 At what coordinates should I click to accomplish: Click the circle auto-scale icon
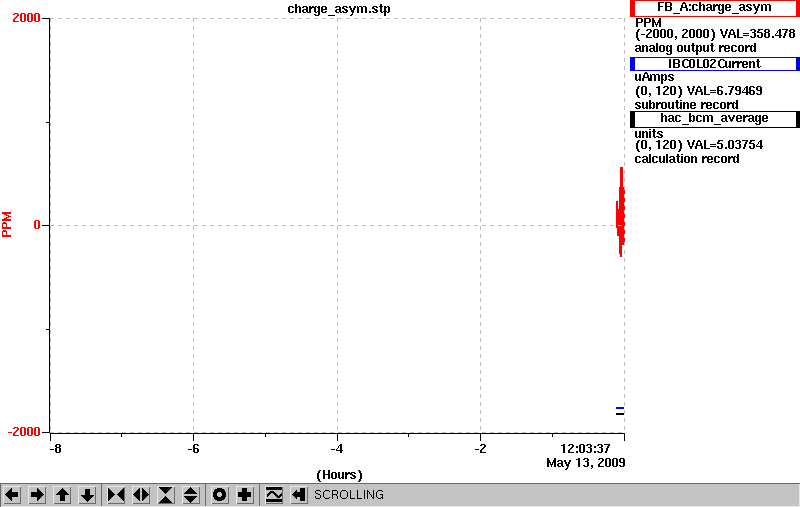(220, 495)
